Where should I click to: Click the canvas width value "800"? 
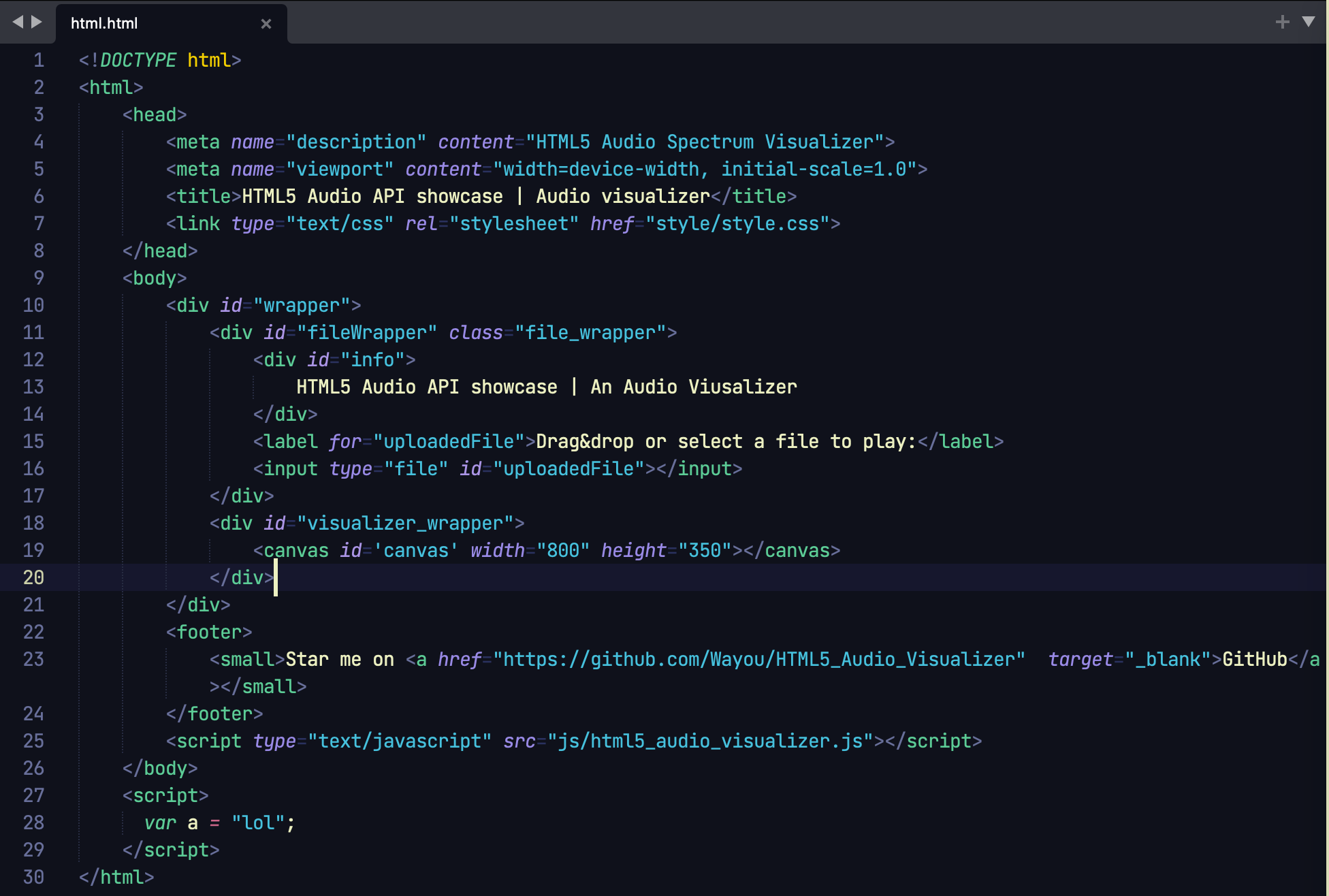(562, 551)
